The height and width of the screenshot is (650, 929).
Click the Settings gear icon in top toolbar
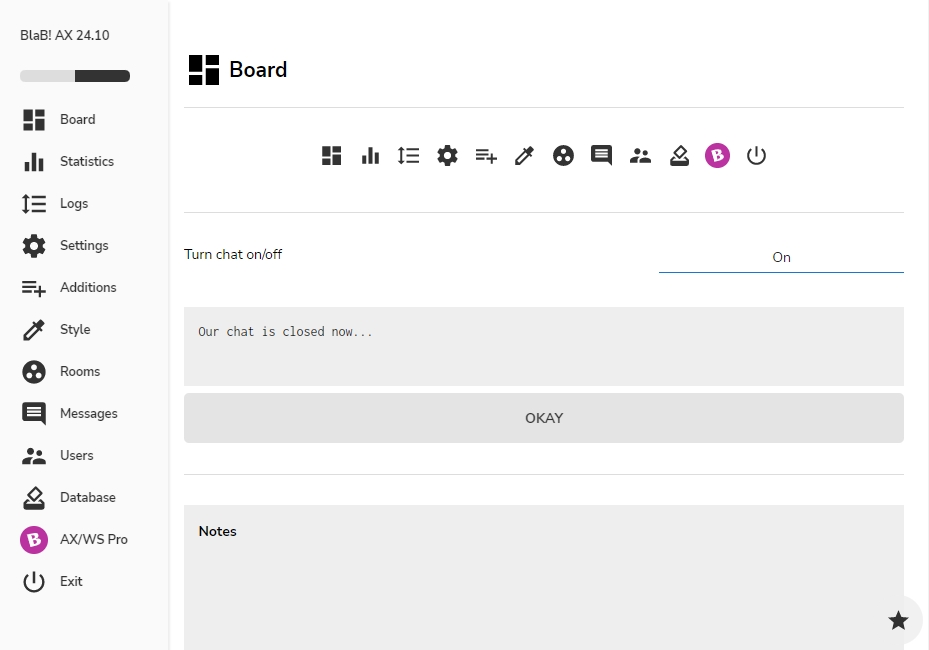(x=447, y=156)
